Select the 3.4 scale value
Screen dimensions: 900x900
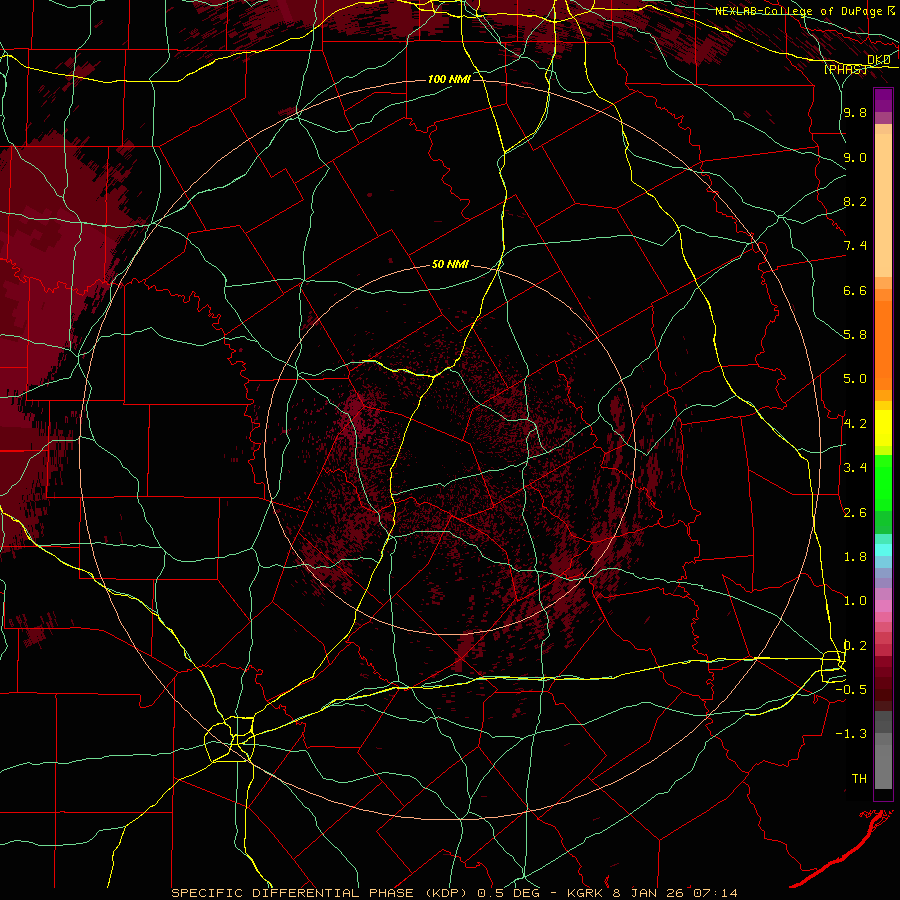(855, 468)
